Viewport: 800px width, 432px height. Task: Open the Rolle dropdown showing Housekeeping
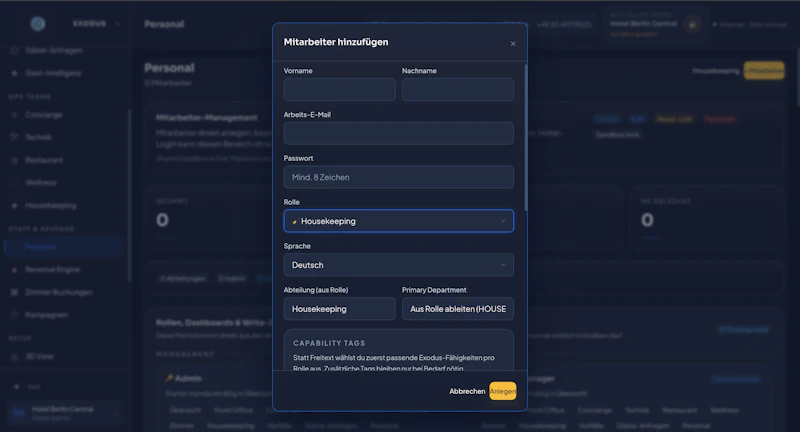point(398,221)
